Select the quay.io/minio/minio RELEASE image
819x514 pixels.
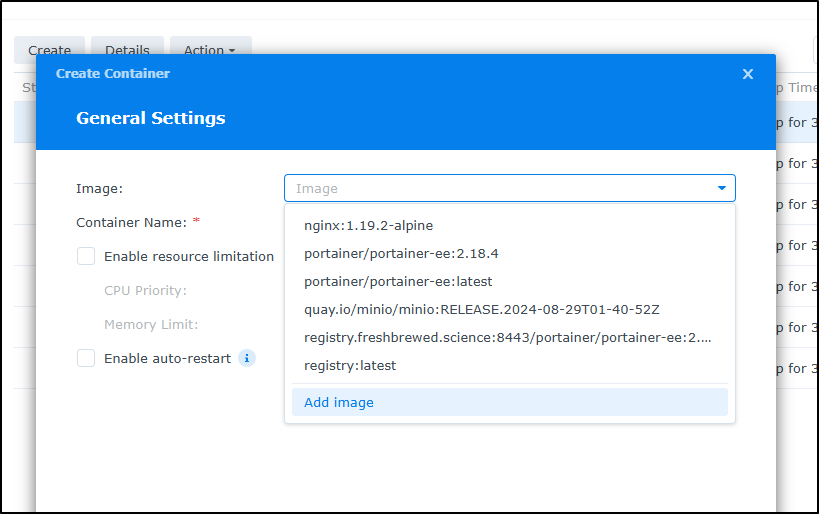point(509,310)
